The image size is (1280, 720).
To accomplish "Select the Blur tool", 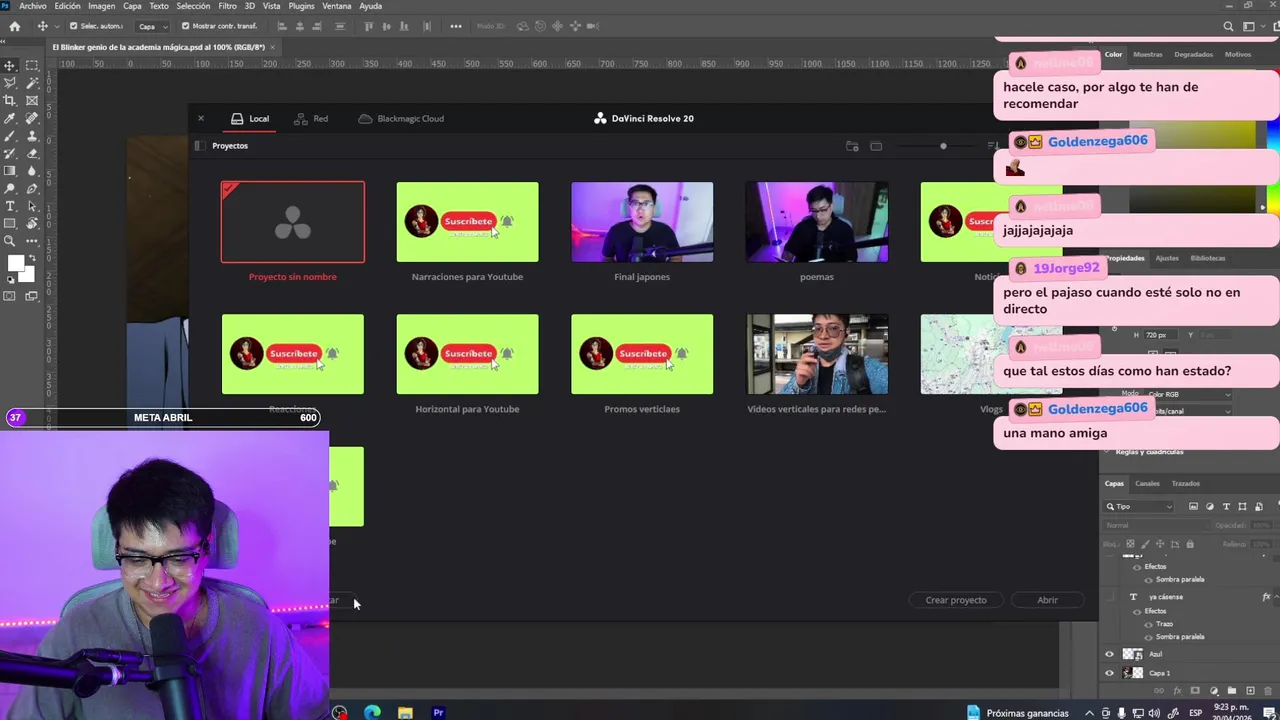I will pyautogui.click(x=32, y=171).
